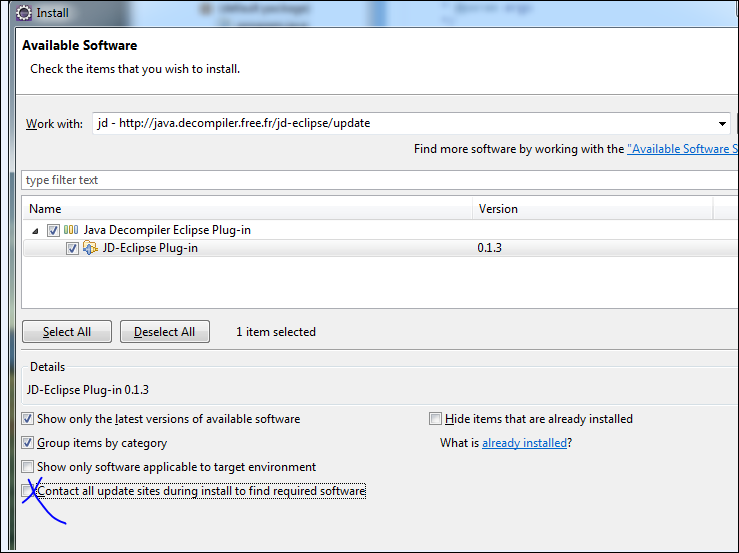Viewport: 739px width, 553px height.
Task: Open the Available Software Sites link
Action: (682, 149)
